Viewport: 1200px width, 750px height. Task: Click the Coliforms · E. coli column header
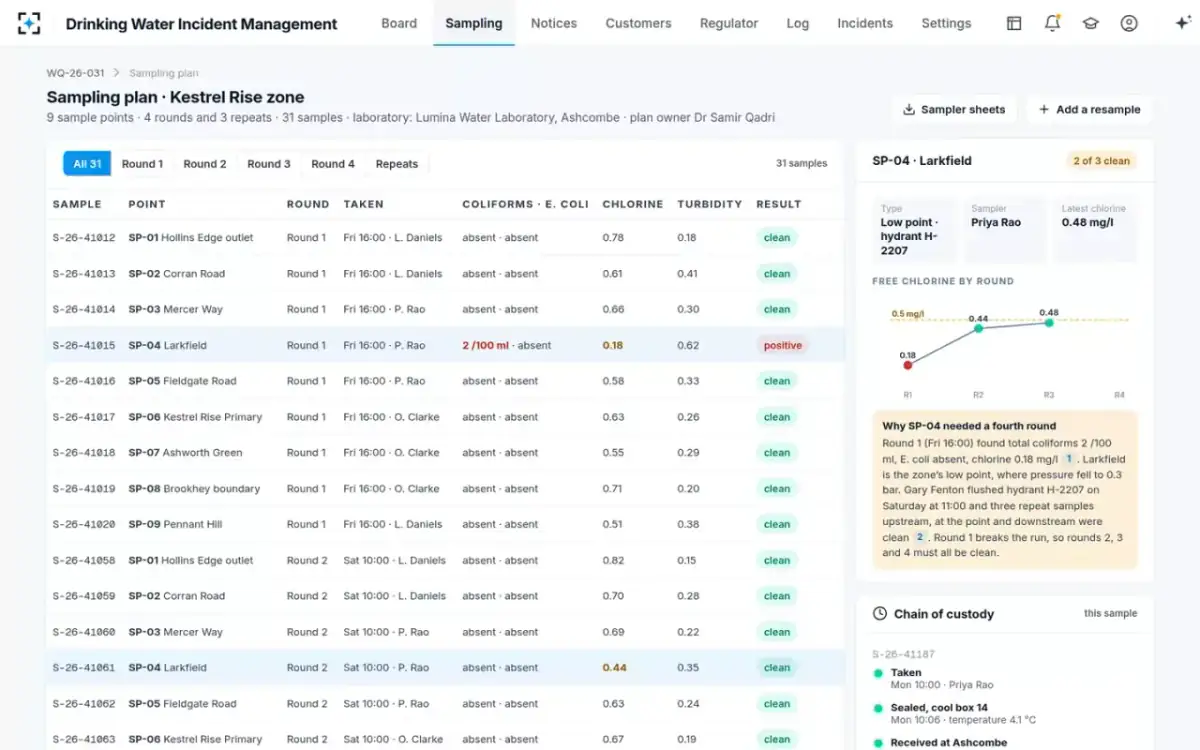click(525, 204)
